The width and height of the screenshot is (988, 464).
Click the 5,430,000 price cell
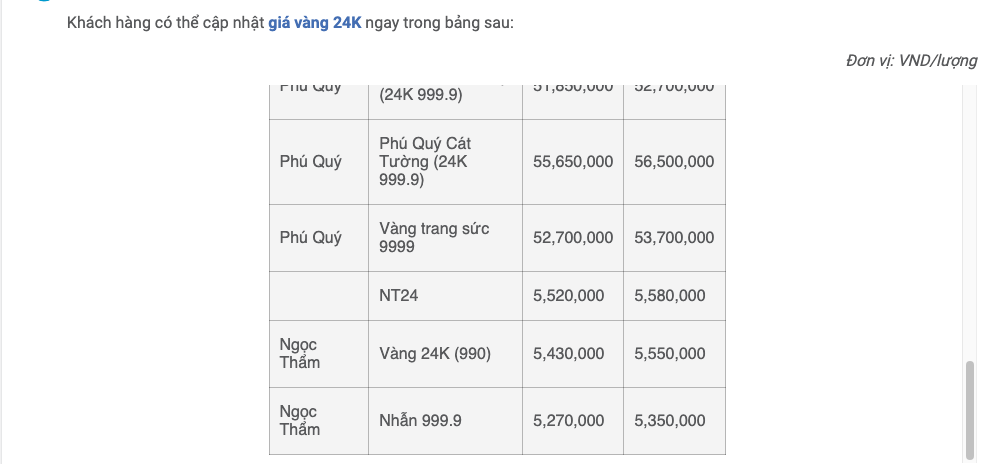coord(568,354)
